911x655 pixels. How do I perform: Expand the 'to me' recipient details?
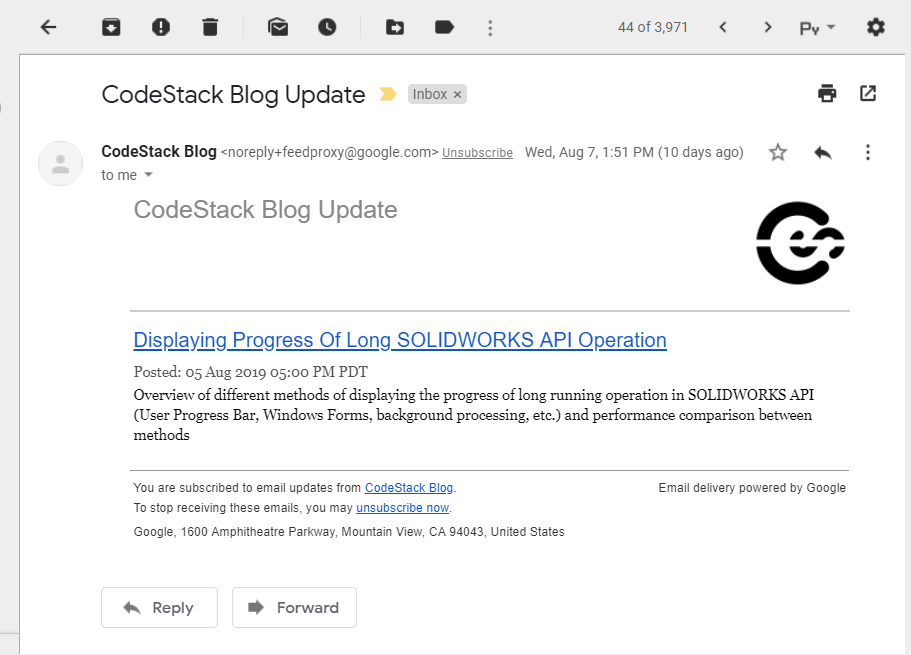pos(148,175)
